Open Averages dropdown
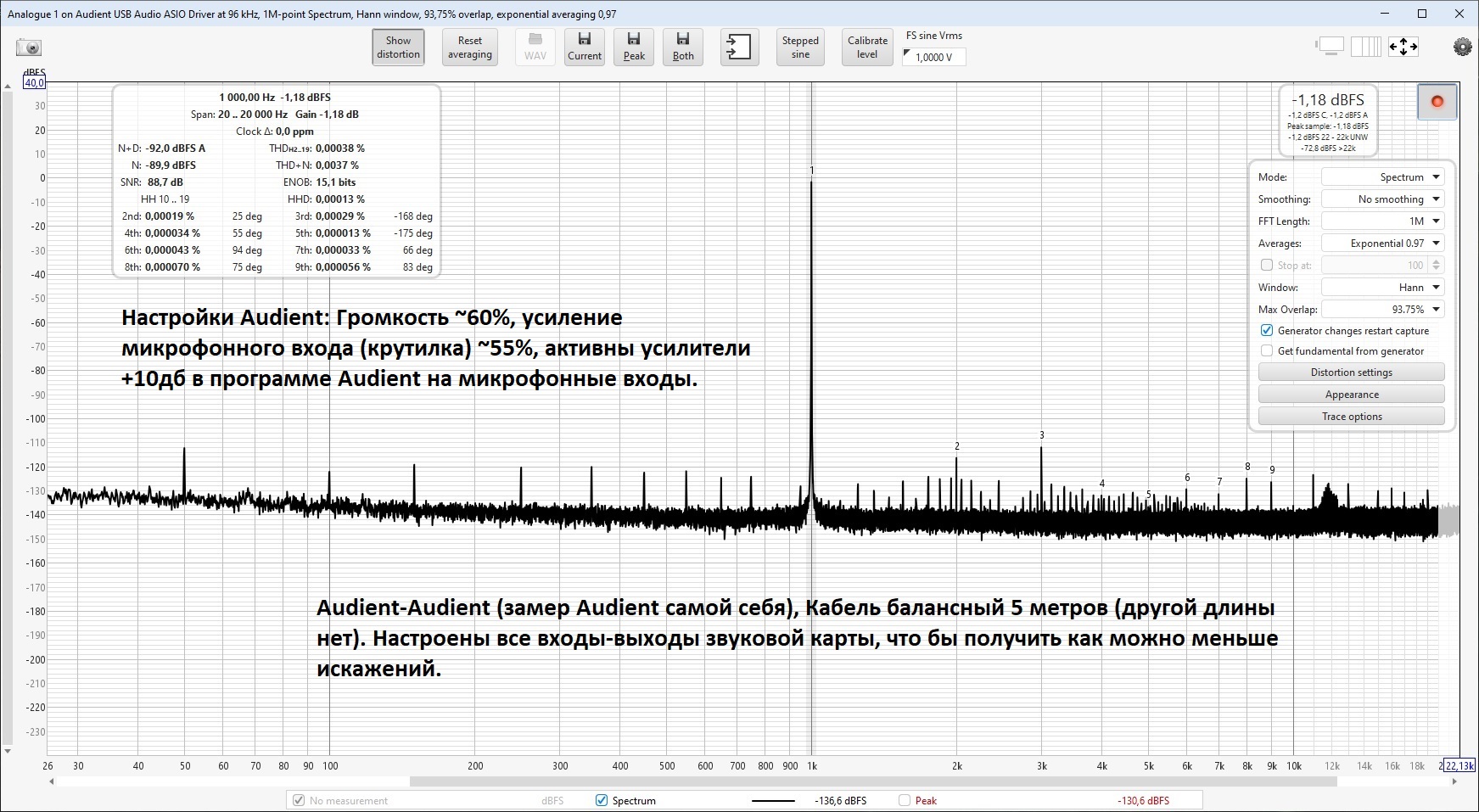Viewport: 1479px width, 812px height. coord(1382,244)
